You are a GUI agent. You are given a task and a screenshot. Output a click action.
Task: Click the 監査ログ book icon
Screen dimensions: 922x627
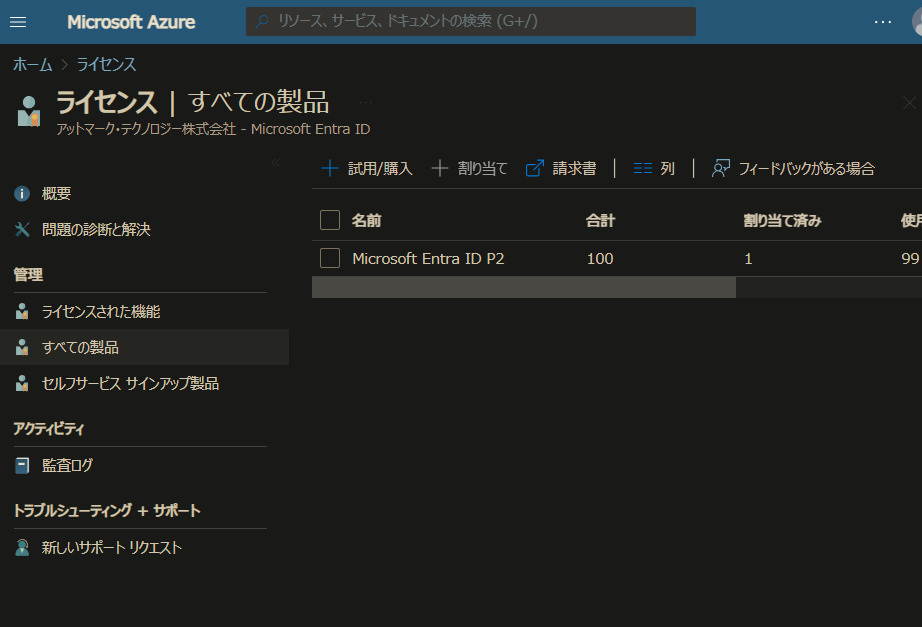click(22, 465)
